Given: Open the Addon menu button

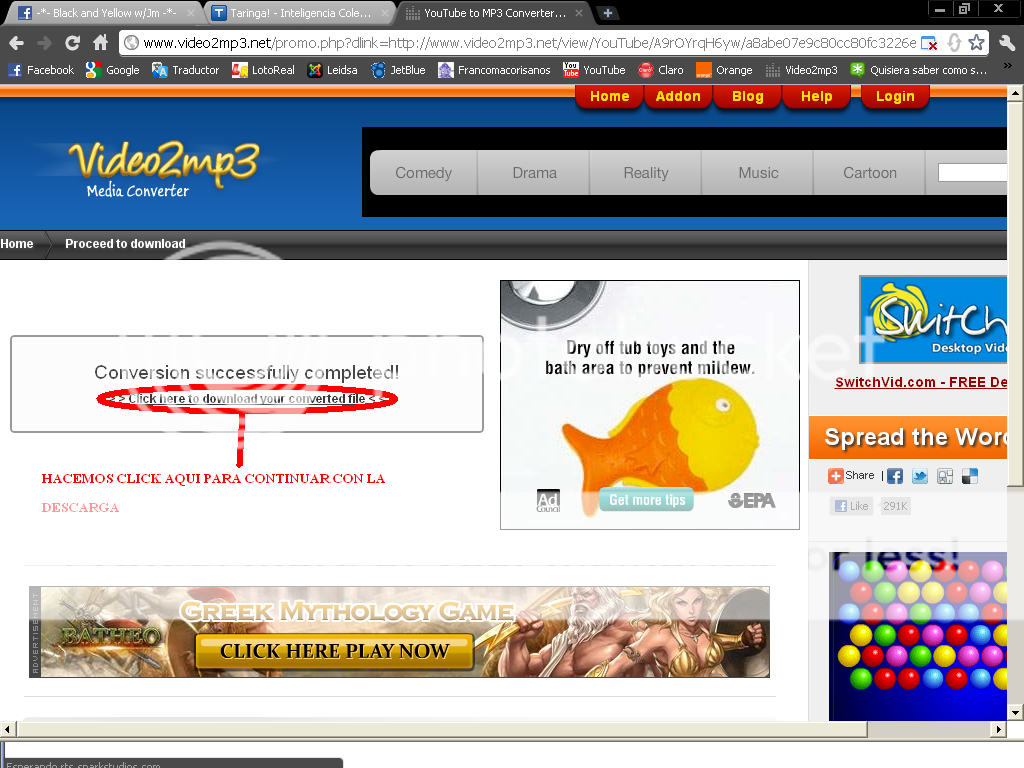Looking at the screenshot, I should [x=678, y=97].
